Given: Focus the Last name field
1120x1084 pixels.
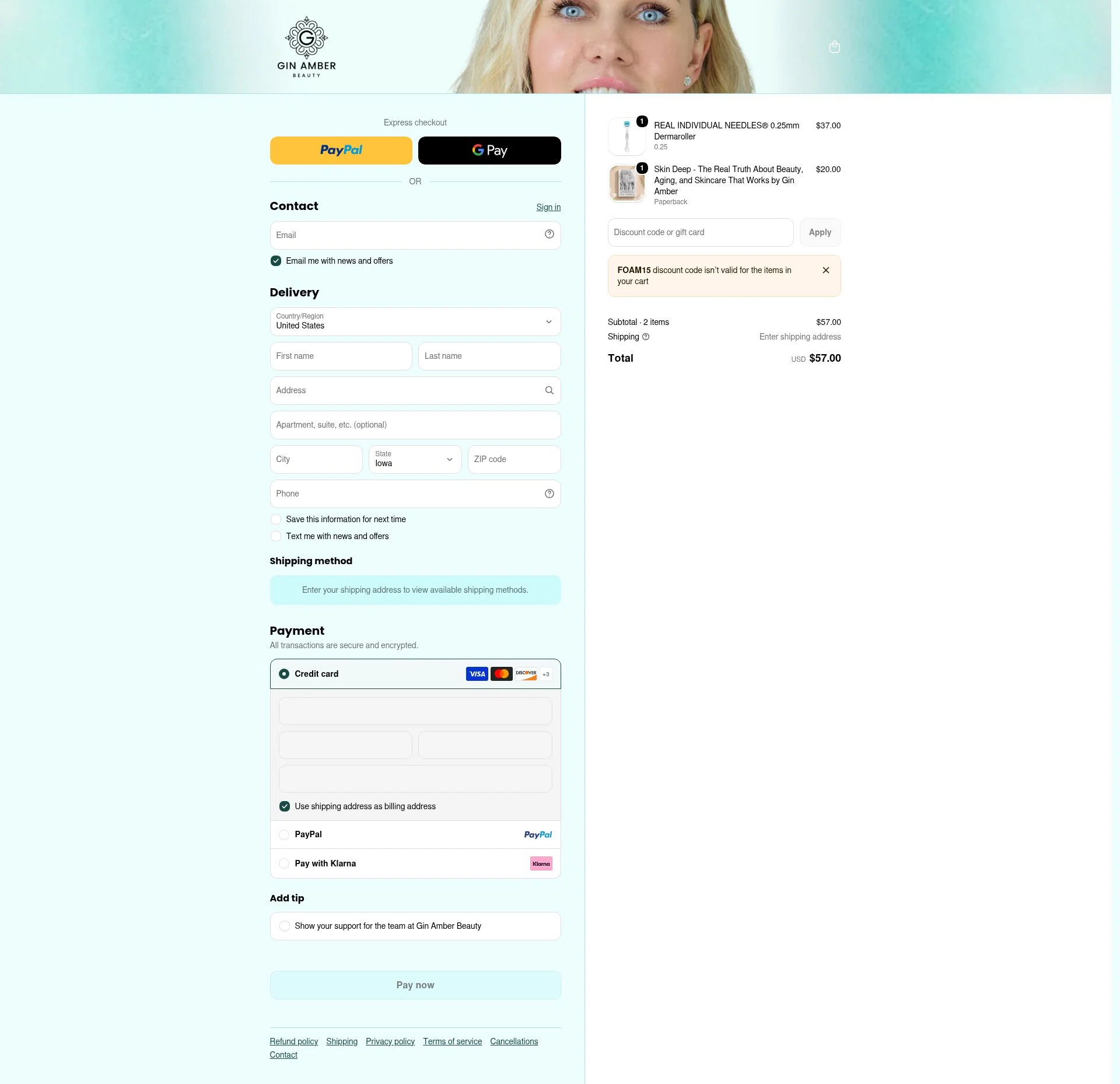Looking at the screenshot, I should [x=490, y=356].
